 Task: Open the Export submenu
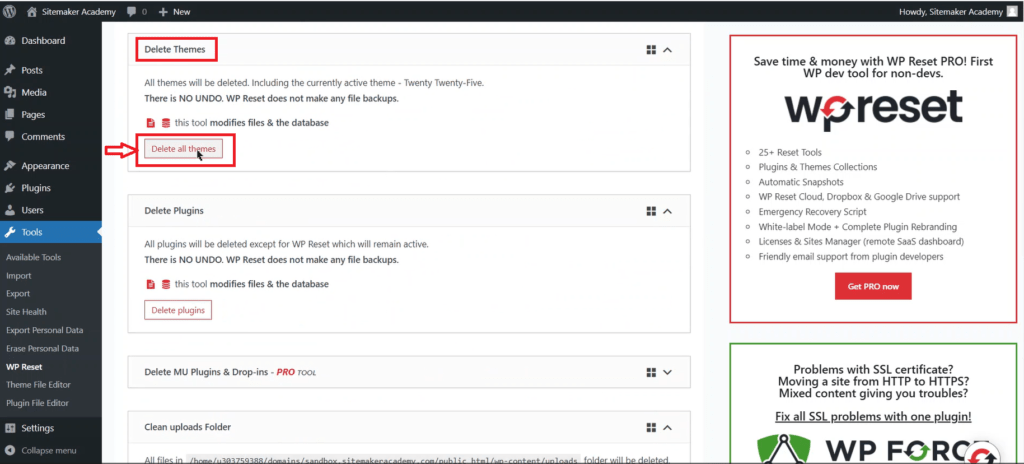tap(18, 294)
